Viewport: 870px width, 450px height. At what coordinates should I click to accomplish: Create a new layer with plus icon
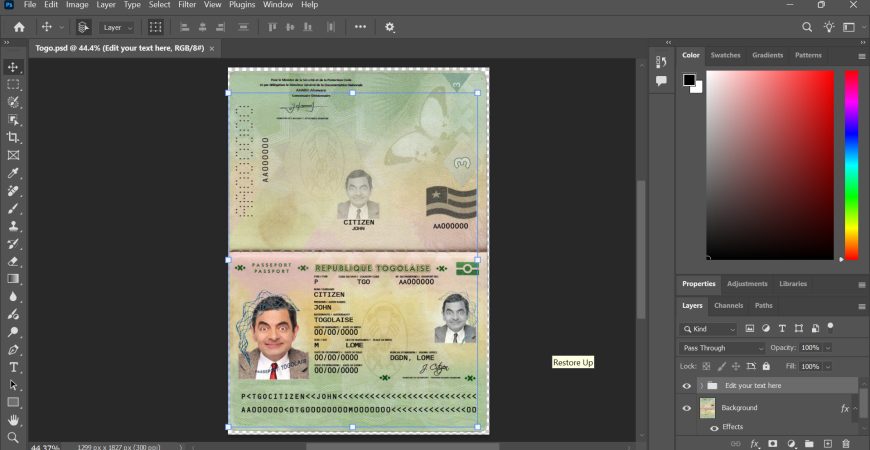coord(827,443)
